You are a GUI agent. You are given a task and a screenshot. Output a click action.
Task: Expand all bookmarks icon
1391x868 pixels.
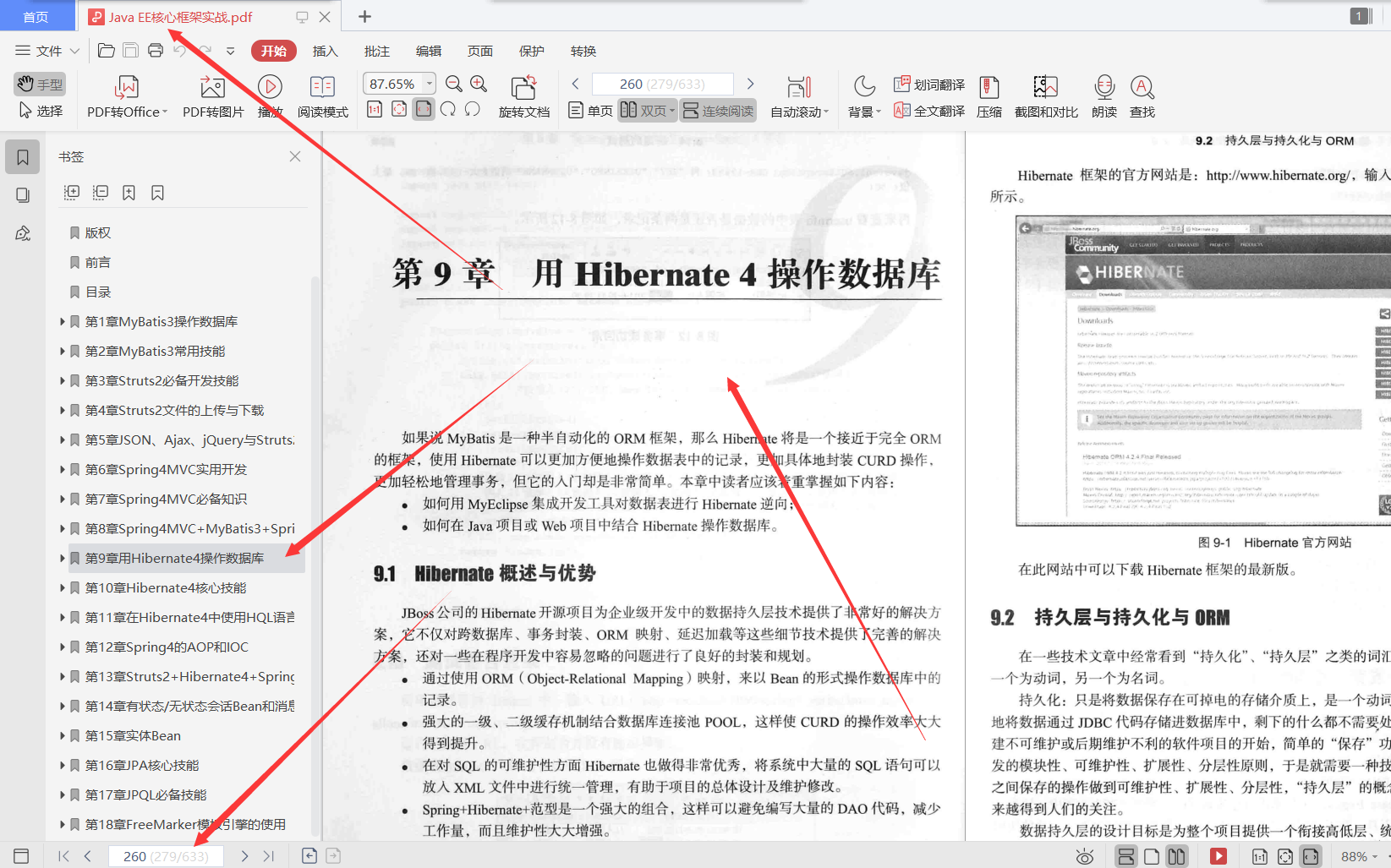tap(72, 193)
